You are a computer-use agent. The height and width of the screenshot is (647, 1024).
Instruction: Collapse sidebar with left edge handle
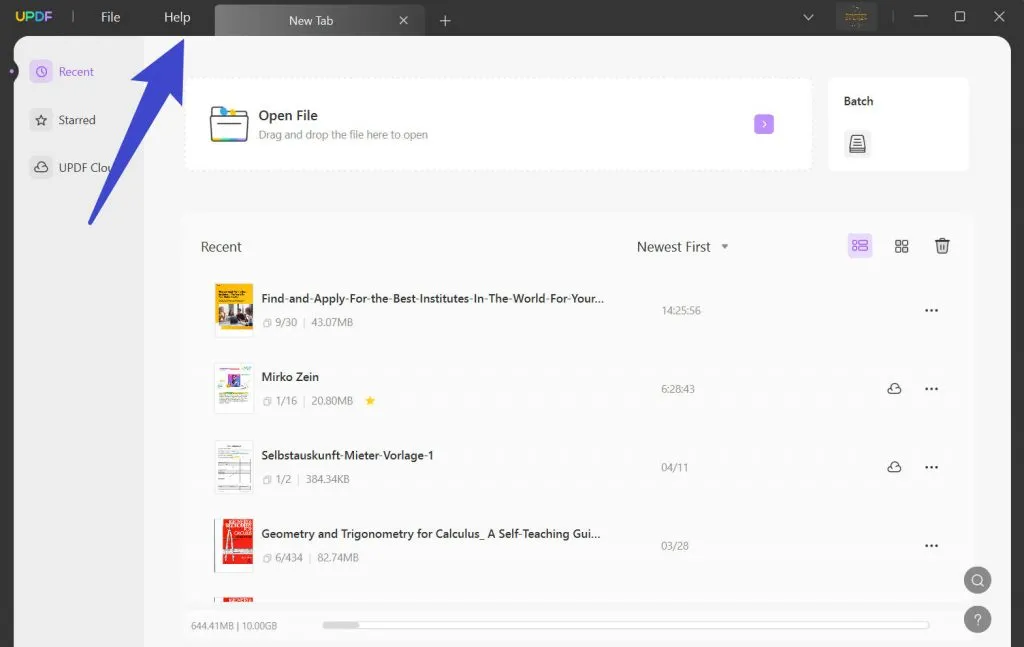(x=12, y=71)
